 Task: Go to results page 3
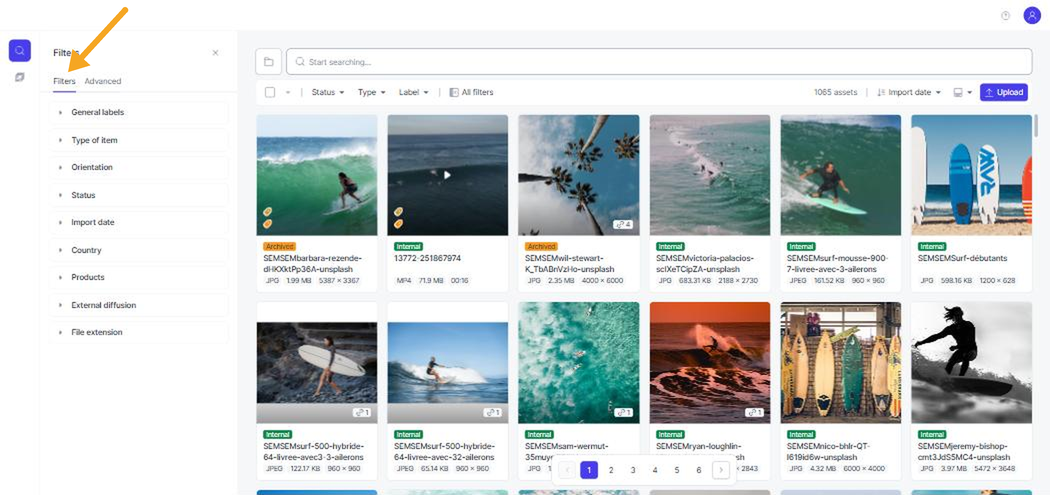click(633, 470)
